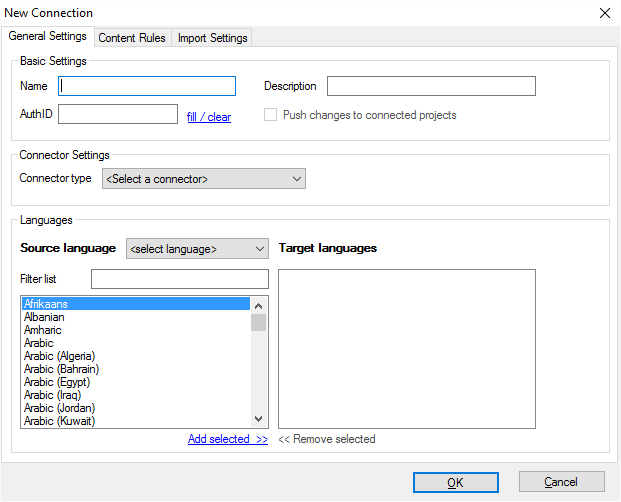Click the Filter list text box

(x=180, y=278)
